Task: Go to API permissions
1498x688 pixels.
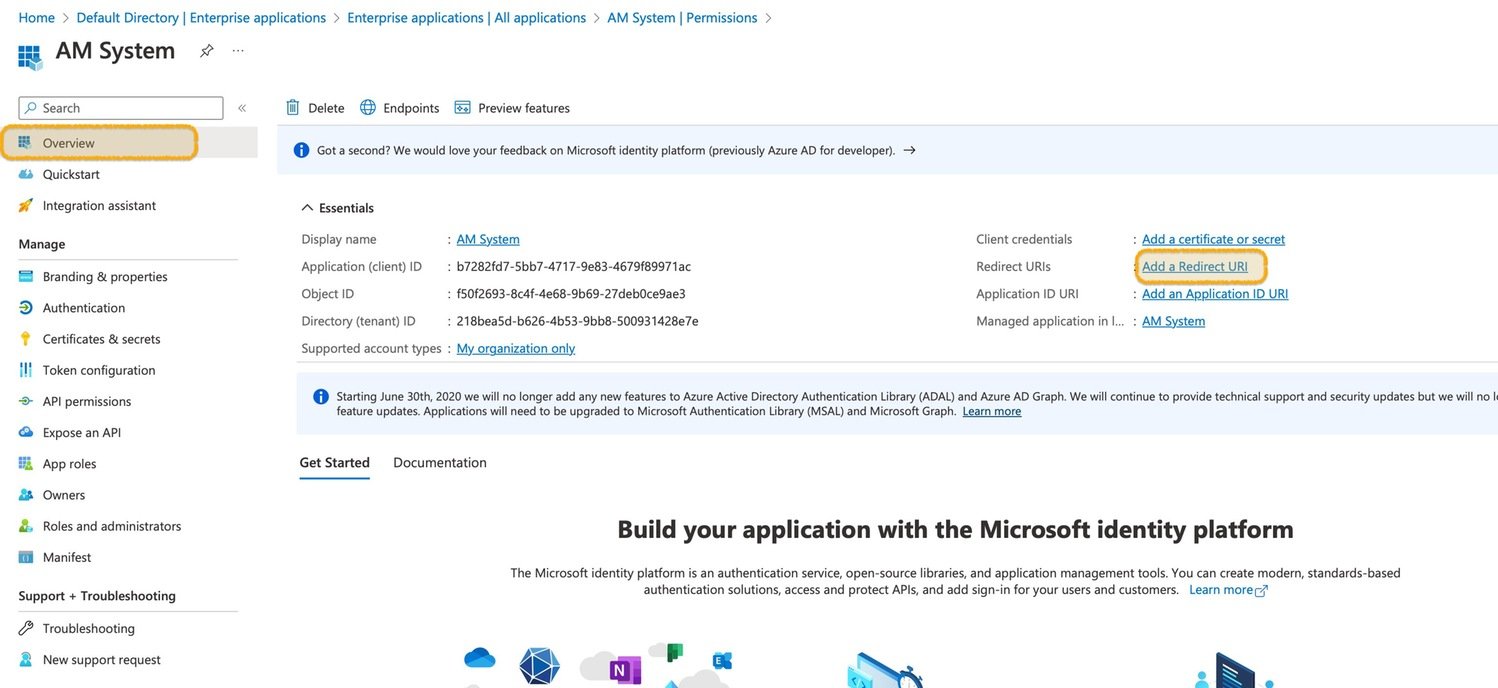Action: point(87,401)
